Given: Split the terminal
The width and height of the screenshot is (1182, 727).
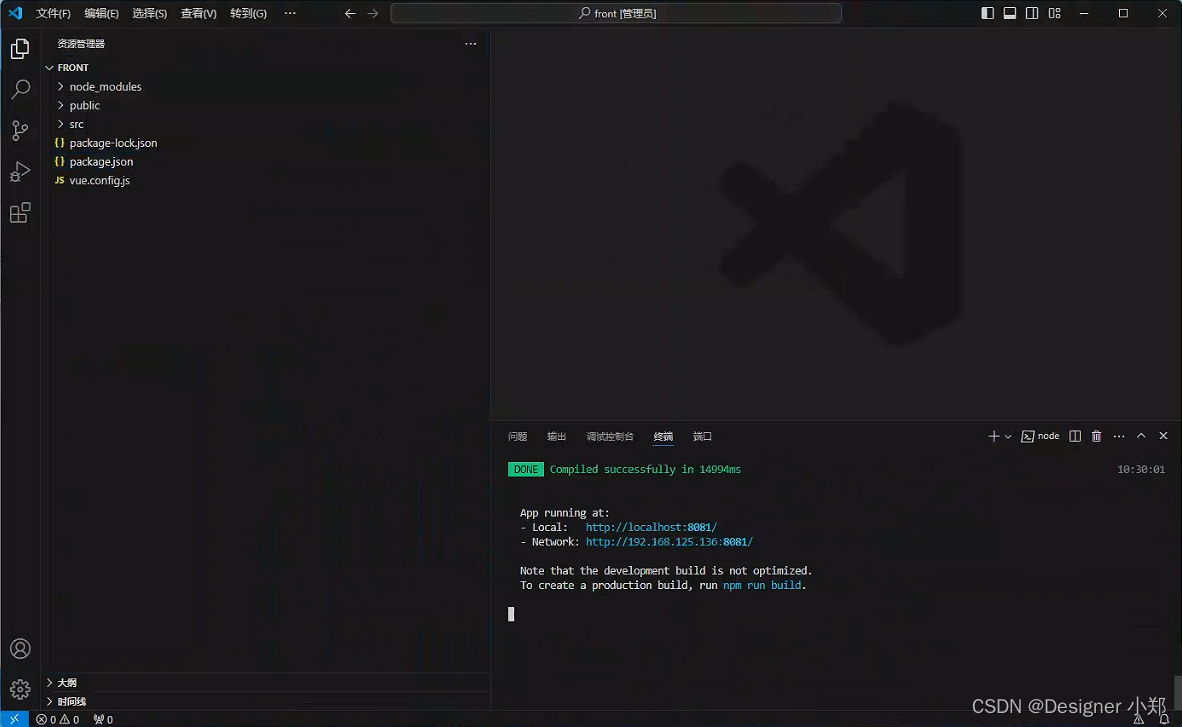Looking at the screenshot, I should [1075, 436].
